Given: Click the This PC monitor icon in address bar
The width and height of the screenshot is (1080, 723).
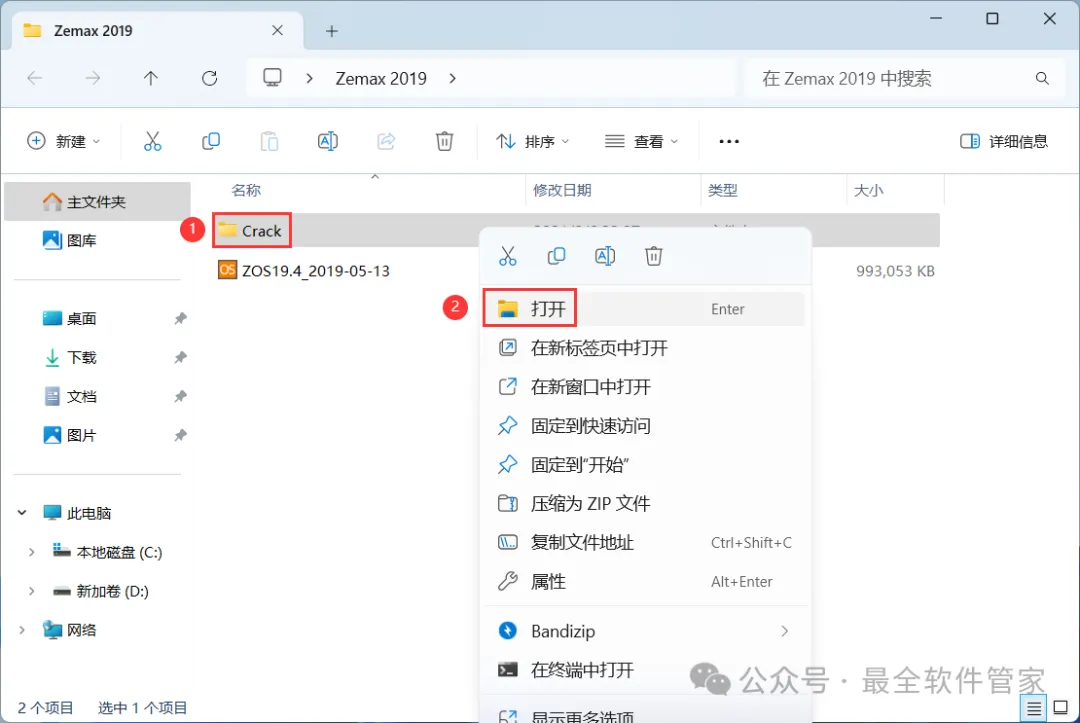Looking at the screenshot, I should [x=272, y=77].
